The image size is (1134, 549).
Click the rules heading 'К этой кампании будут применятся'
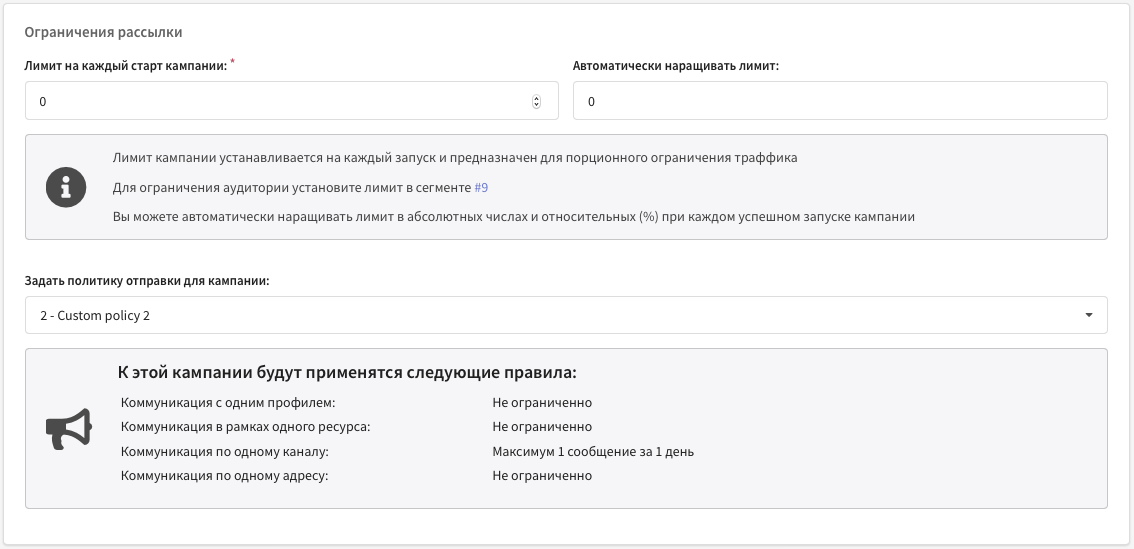347,373
